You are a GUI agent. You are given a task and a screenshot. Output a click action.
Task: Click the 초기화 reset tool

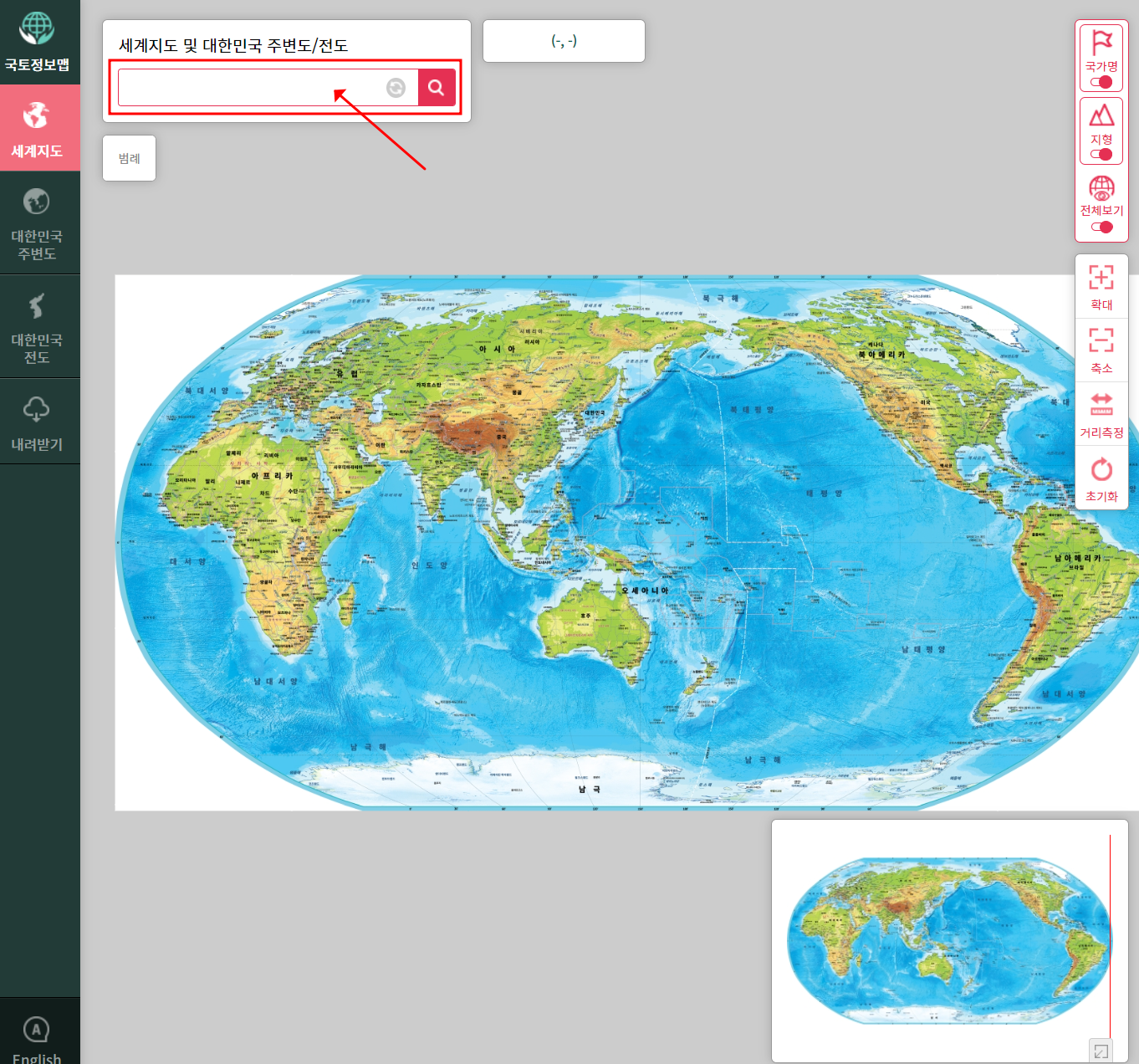click(x=1101, y=478)
